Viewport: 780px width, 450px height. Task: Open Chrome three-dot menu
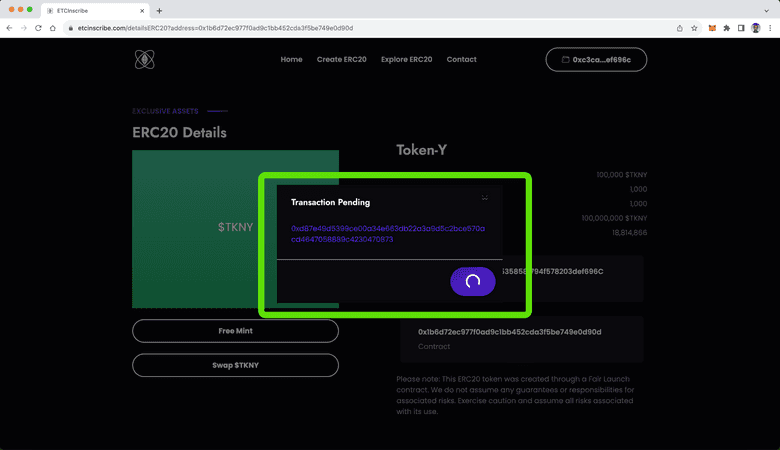click(770, 28)
